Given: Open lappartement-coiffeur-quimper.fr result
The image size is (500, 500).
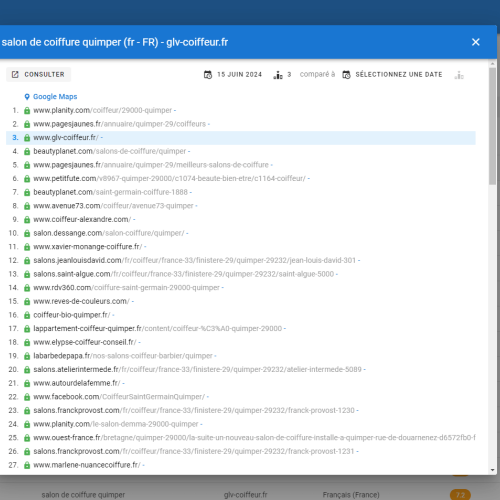Looking at the screenshot, I should (x=158, y=329).
